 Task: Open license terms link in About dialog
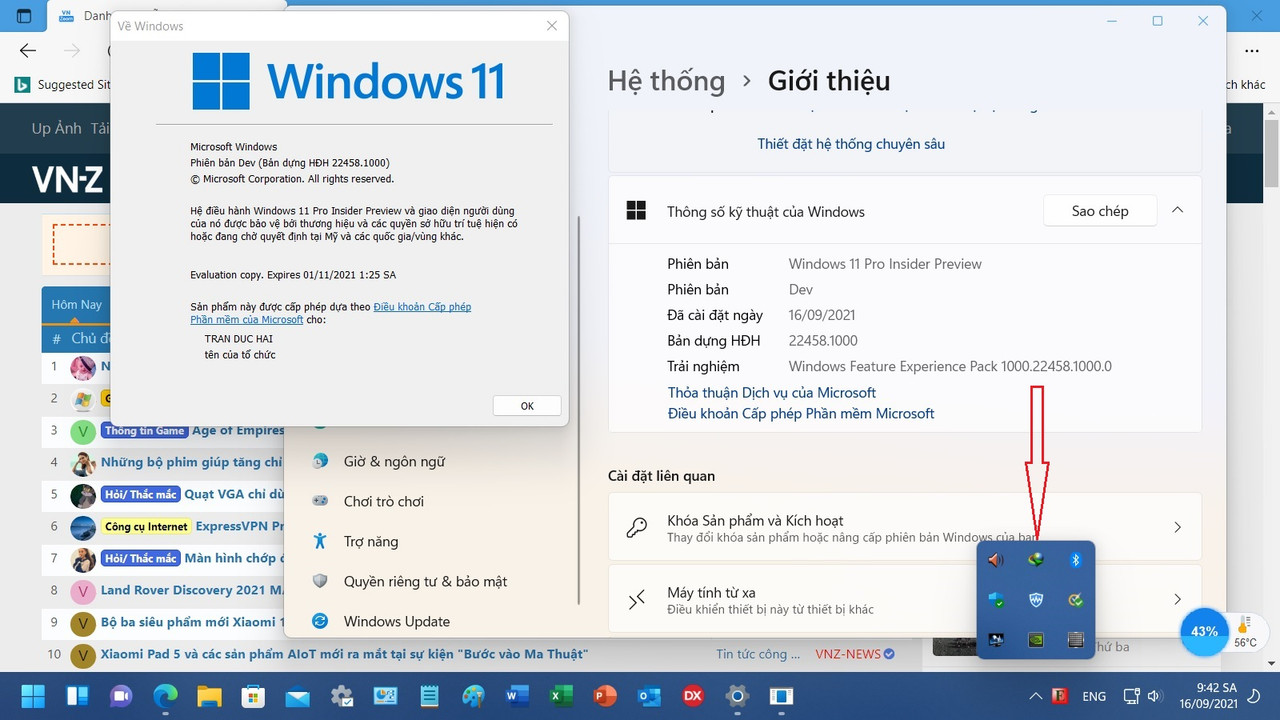pos(331,313)
